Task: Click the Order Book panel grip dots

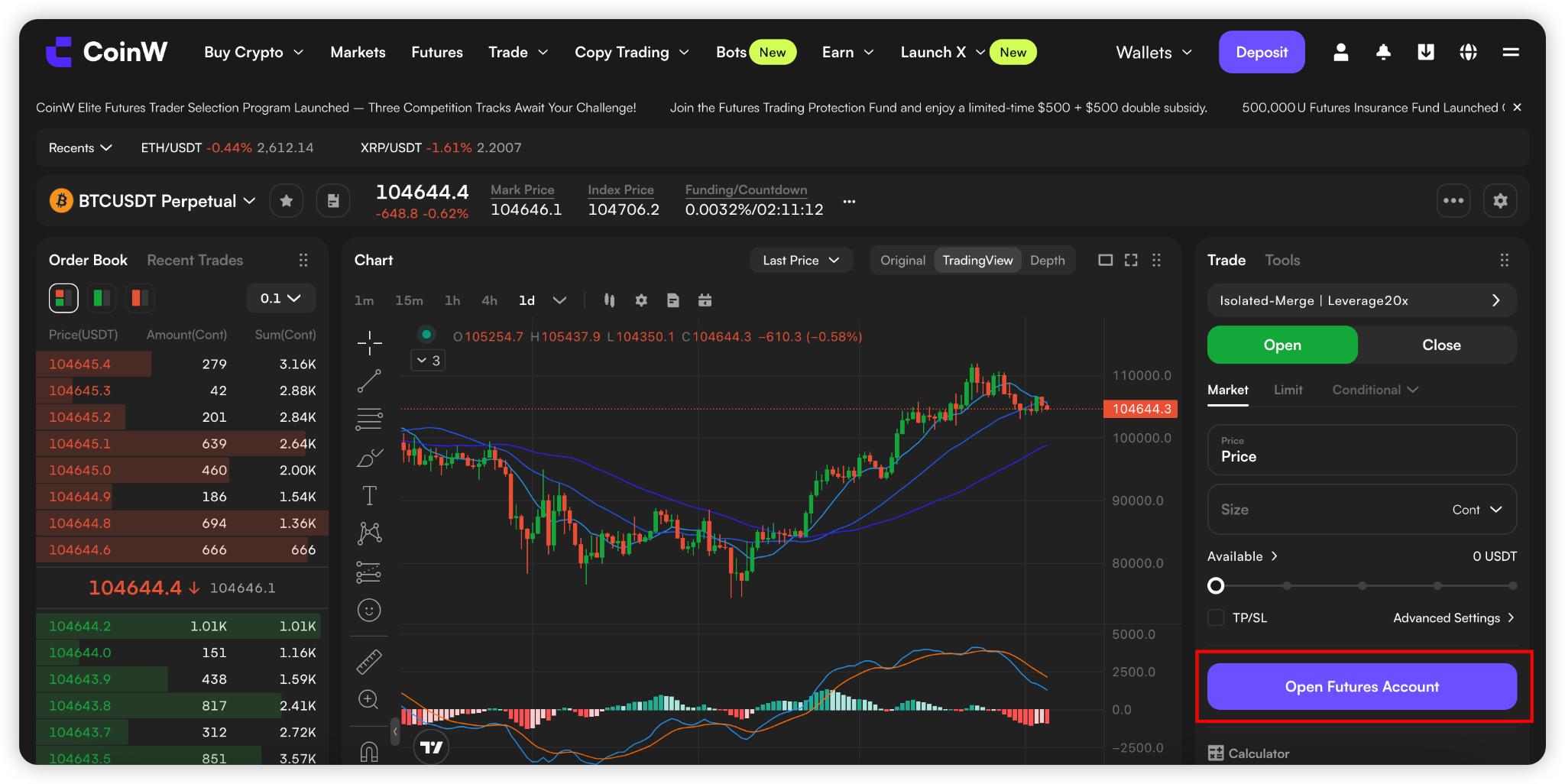Action: tap(303, 261)
